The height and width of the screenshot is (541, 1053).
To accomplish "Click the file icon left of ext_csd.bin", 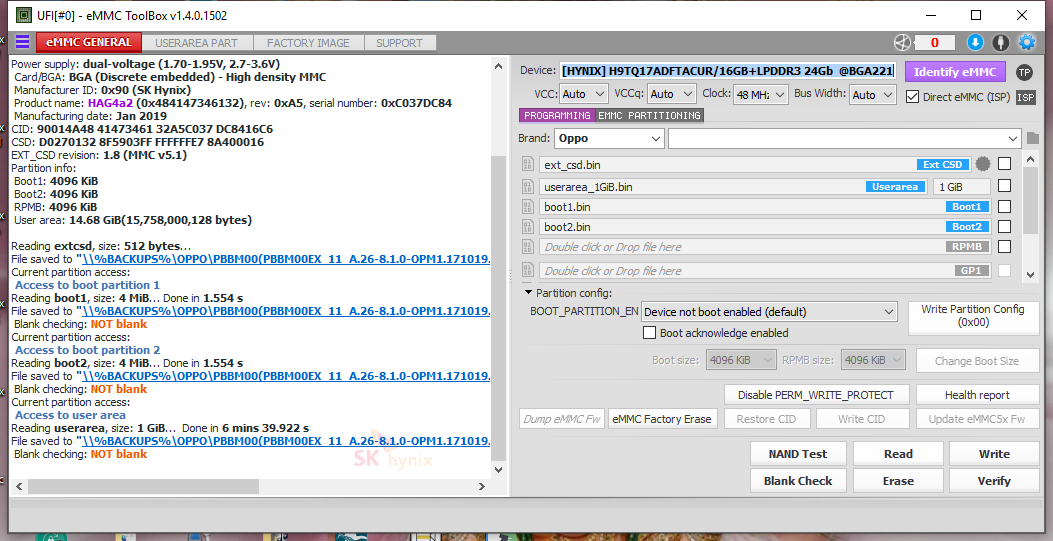I will point(528,164).
